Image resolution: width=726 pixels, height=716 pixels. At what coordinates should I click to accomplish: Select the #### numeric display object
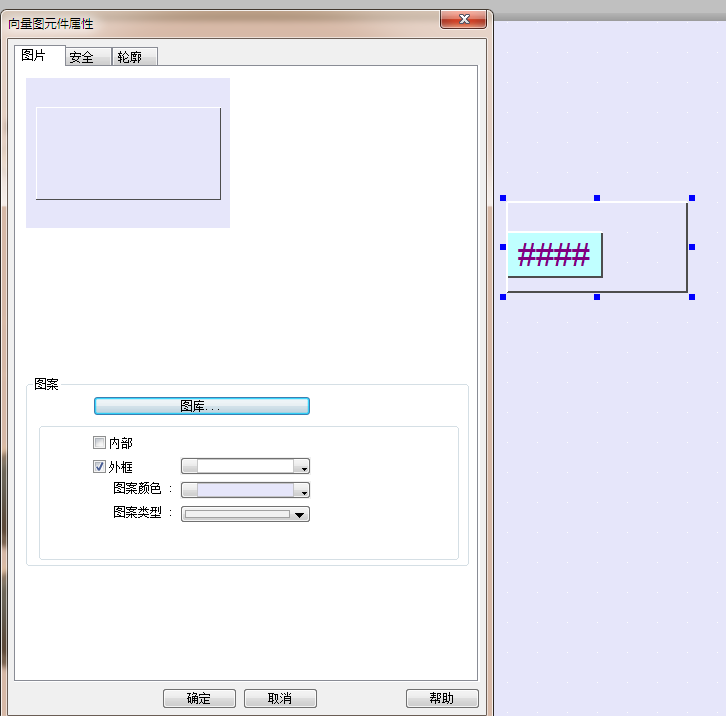[554, 254]
